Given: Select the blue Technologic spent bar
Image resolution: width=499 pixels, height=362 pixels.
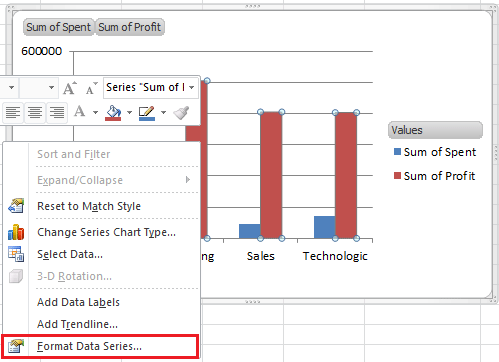Looking at the screenshot, I should point(324,227).
